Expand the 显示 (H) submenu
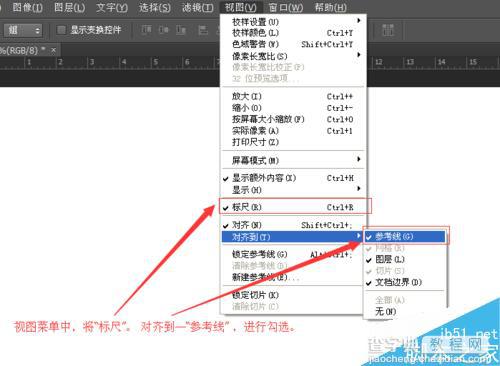Image resolution: width=500 pixels, height=366 pixels. [x=294, y=190]
